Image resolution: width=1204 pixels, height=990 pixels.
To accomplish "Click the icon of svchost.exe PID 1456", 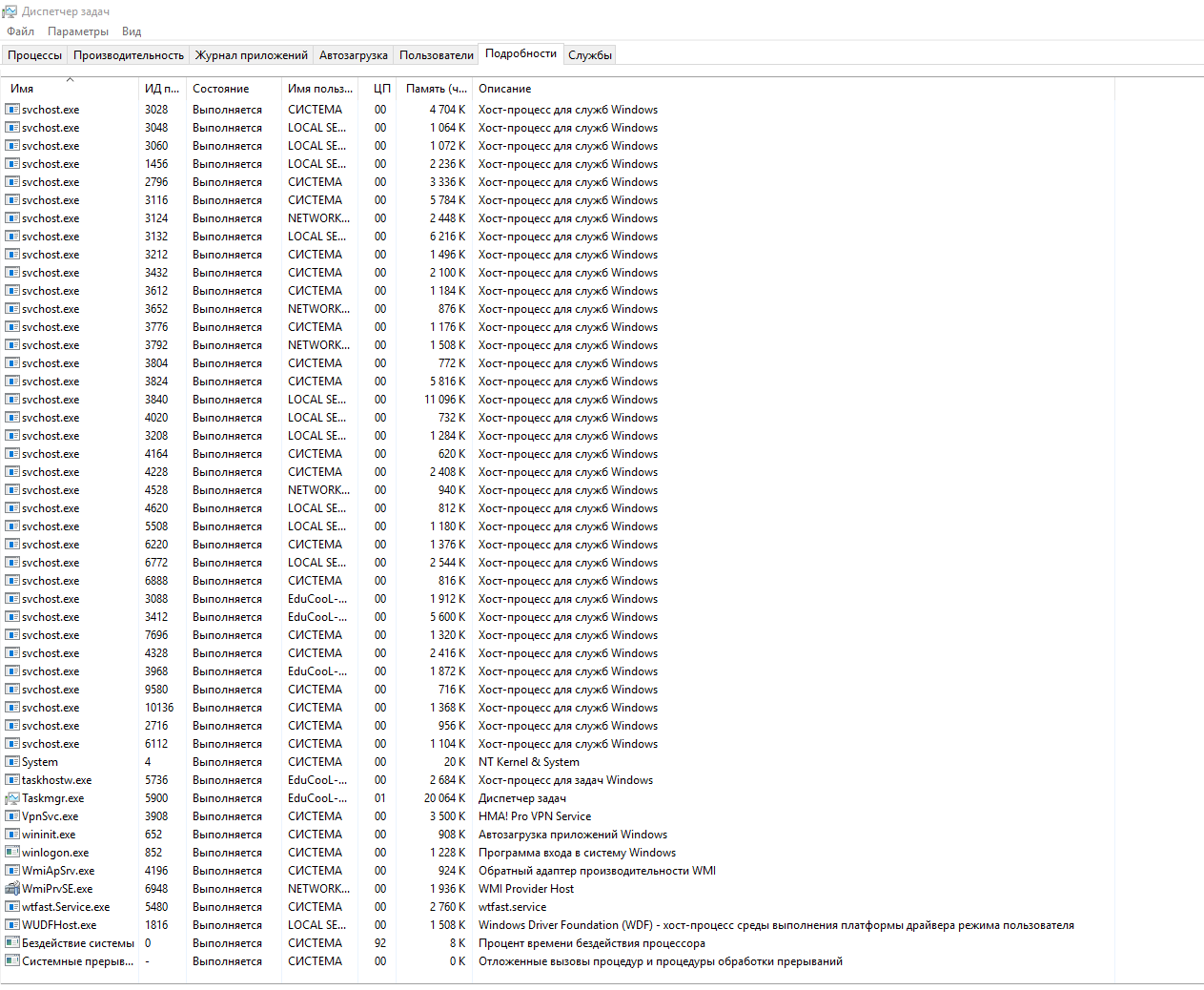I will (x=12, y=164).
